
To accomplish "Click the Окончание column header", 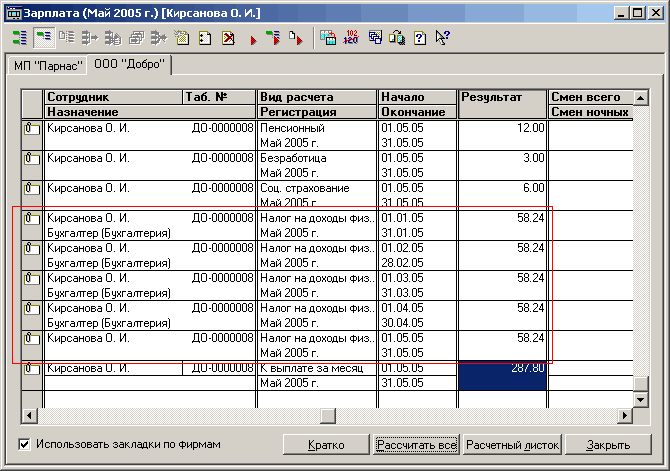I will (417, 112).
